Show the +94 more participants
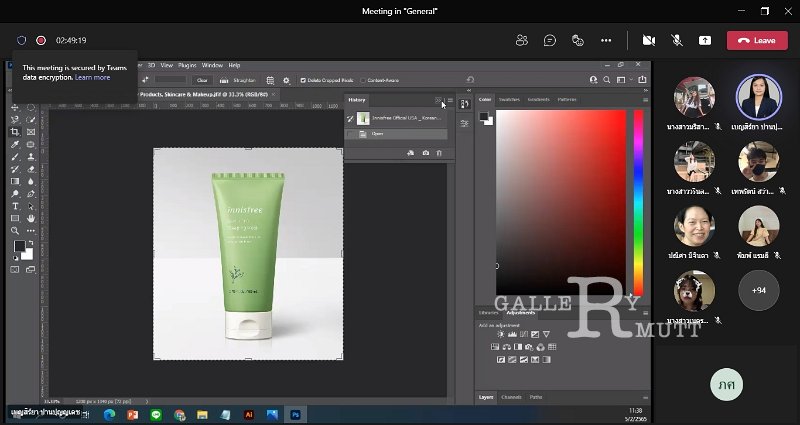Screen dimensions: 800x425 tap(758, 290)
